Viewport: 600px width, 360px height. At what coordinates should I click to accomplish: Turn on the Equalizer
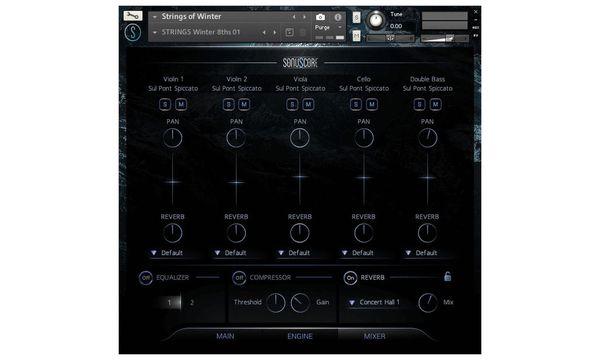[146, 278]
